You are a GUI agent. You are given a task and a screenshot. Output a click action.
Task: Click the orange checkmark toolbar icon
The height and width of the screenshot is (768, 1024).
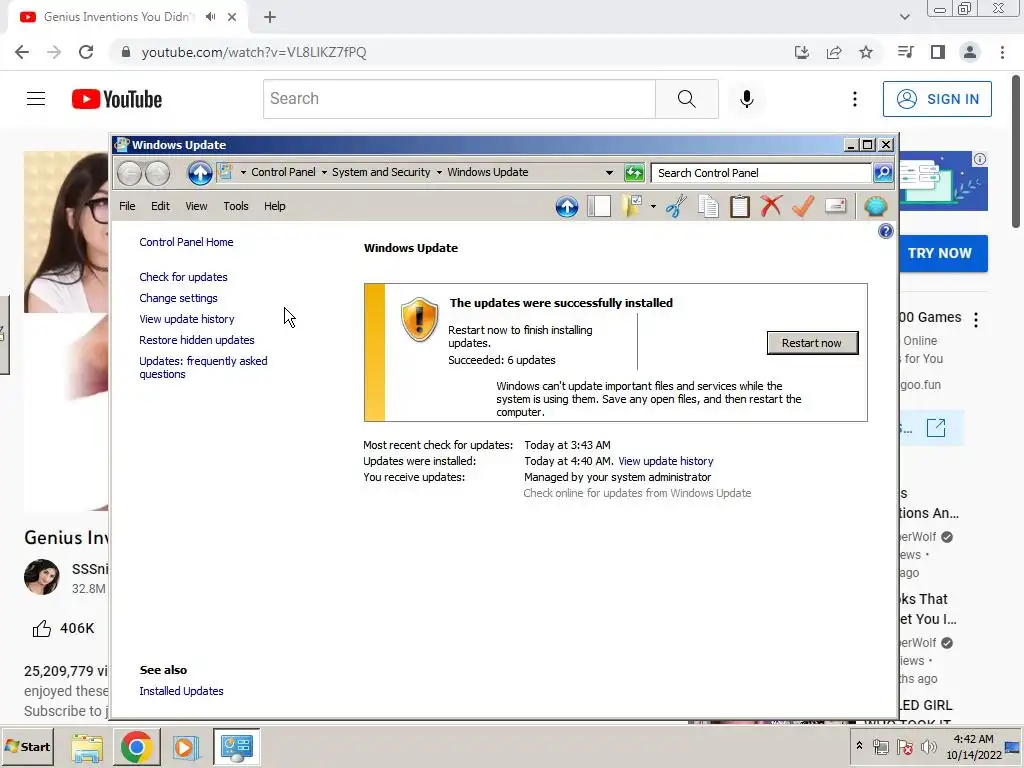(803, 206)
